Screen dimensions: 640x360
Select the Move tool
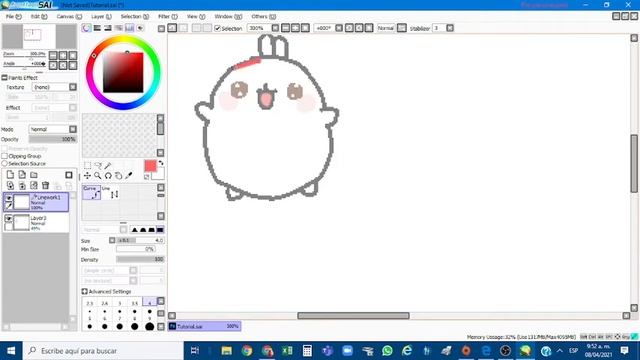[87, 176]
